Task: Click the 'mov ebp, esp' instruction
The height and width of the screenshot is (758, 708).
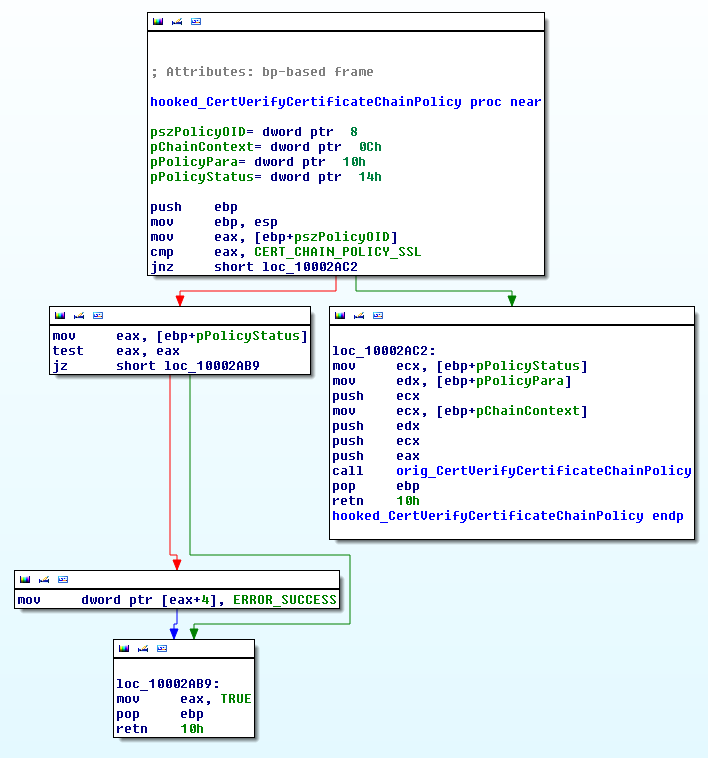Action: (214, 222)
